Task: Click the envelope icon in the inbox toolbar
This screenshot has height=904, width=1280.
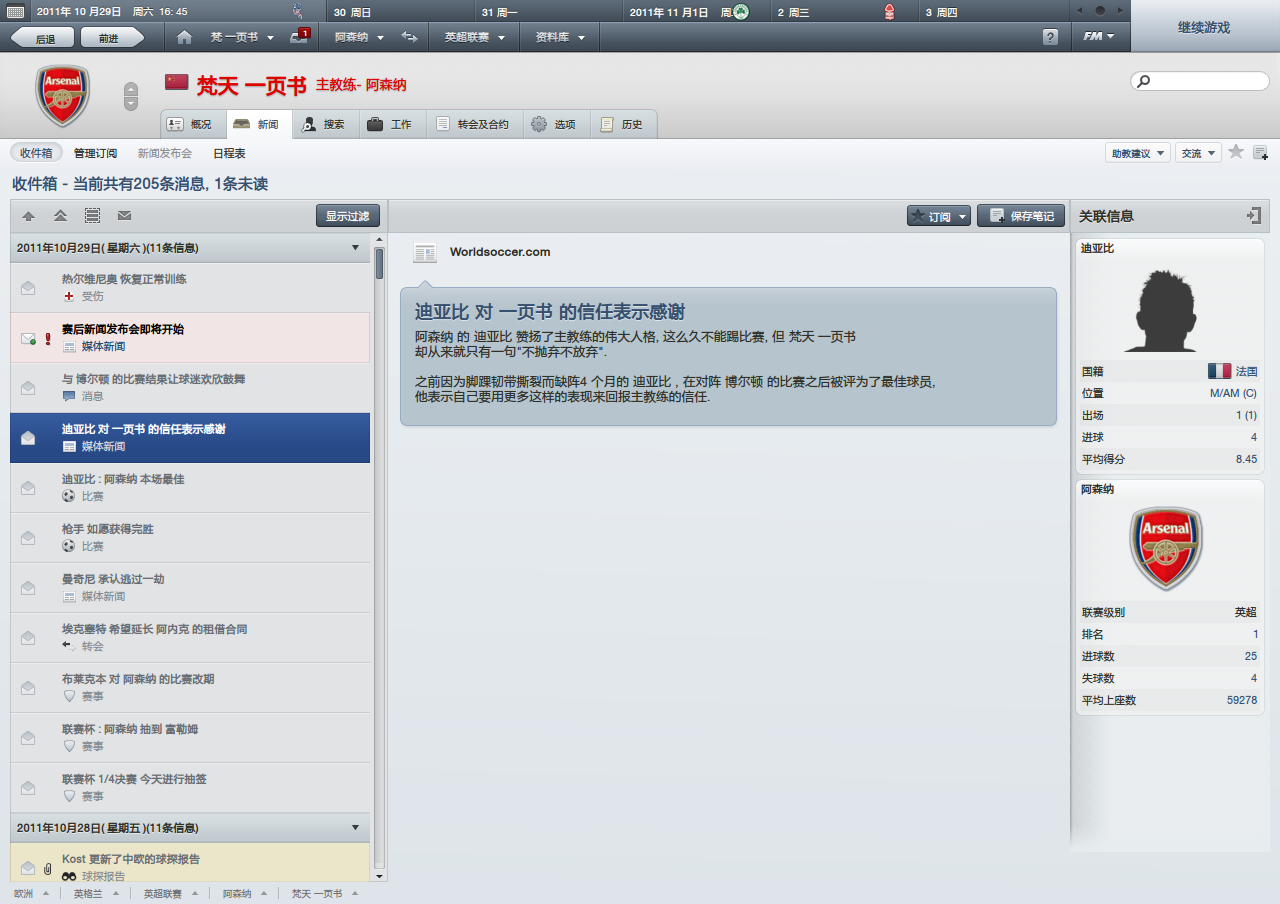Action: [125, 215]
